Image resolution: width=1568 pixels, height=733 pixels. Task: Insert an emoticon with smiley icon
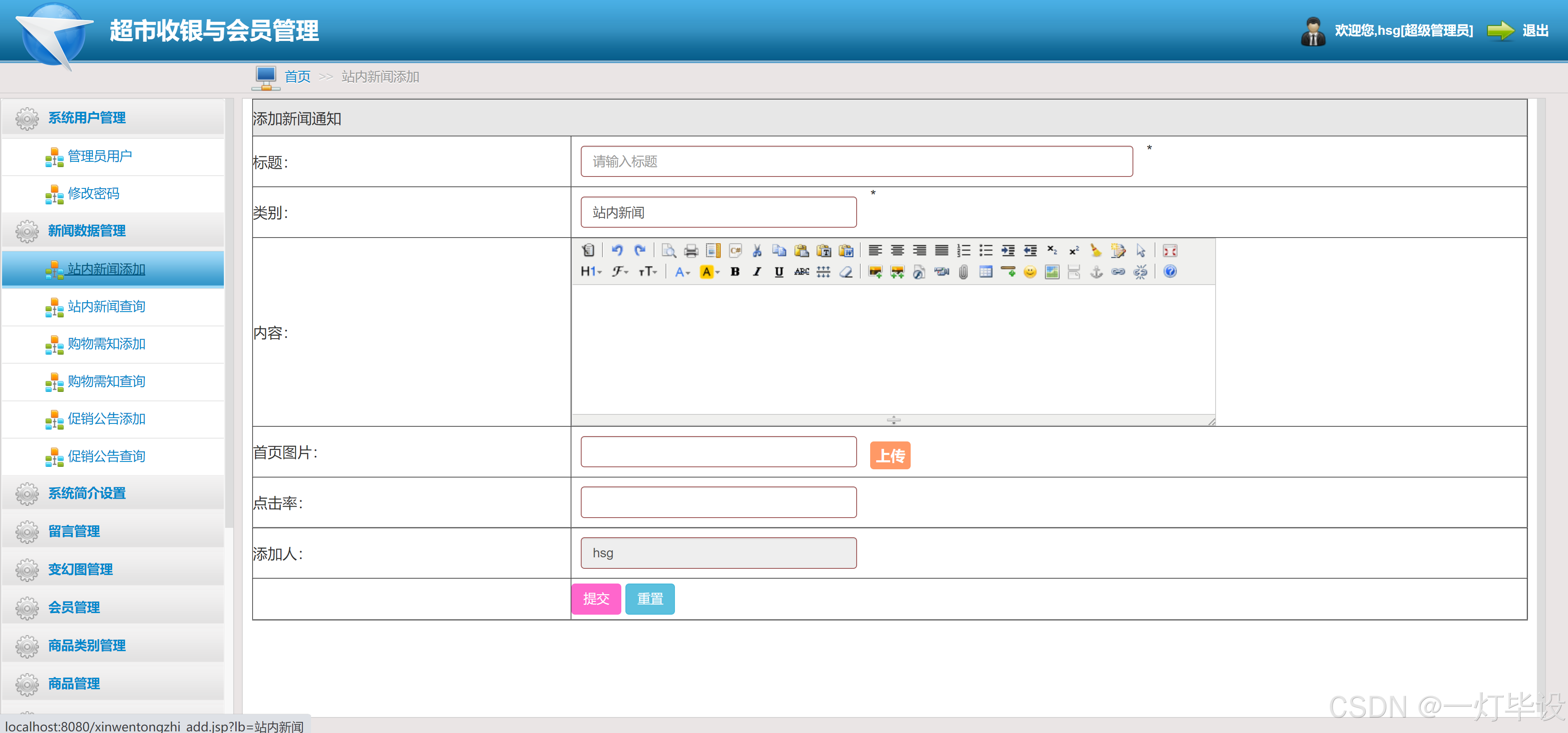coord(1030,271)
